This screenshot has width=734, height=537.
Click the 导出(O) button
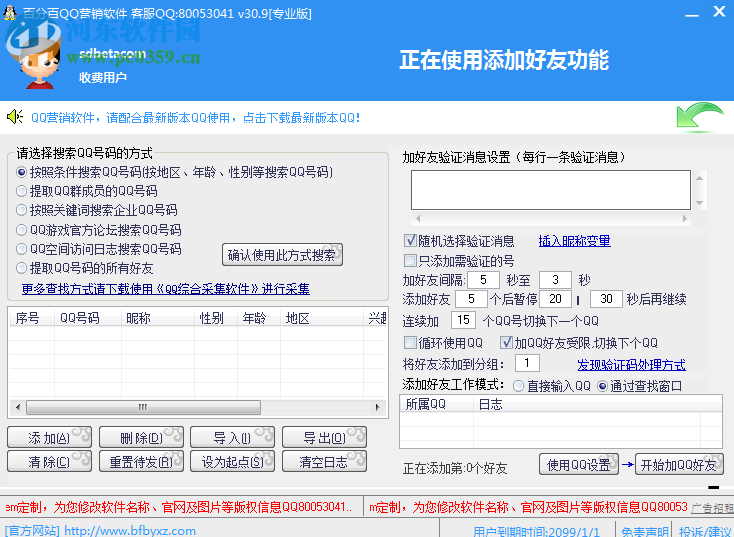[x=324, y=437]
